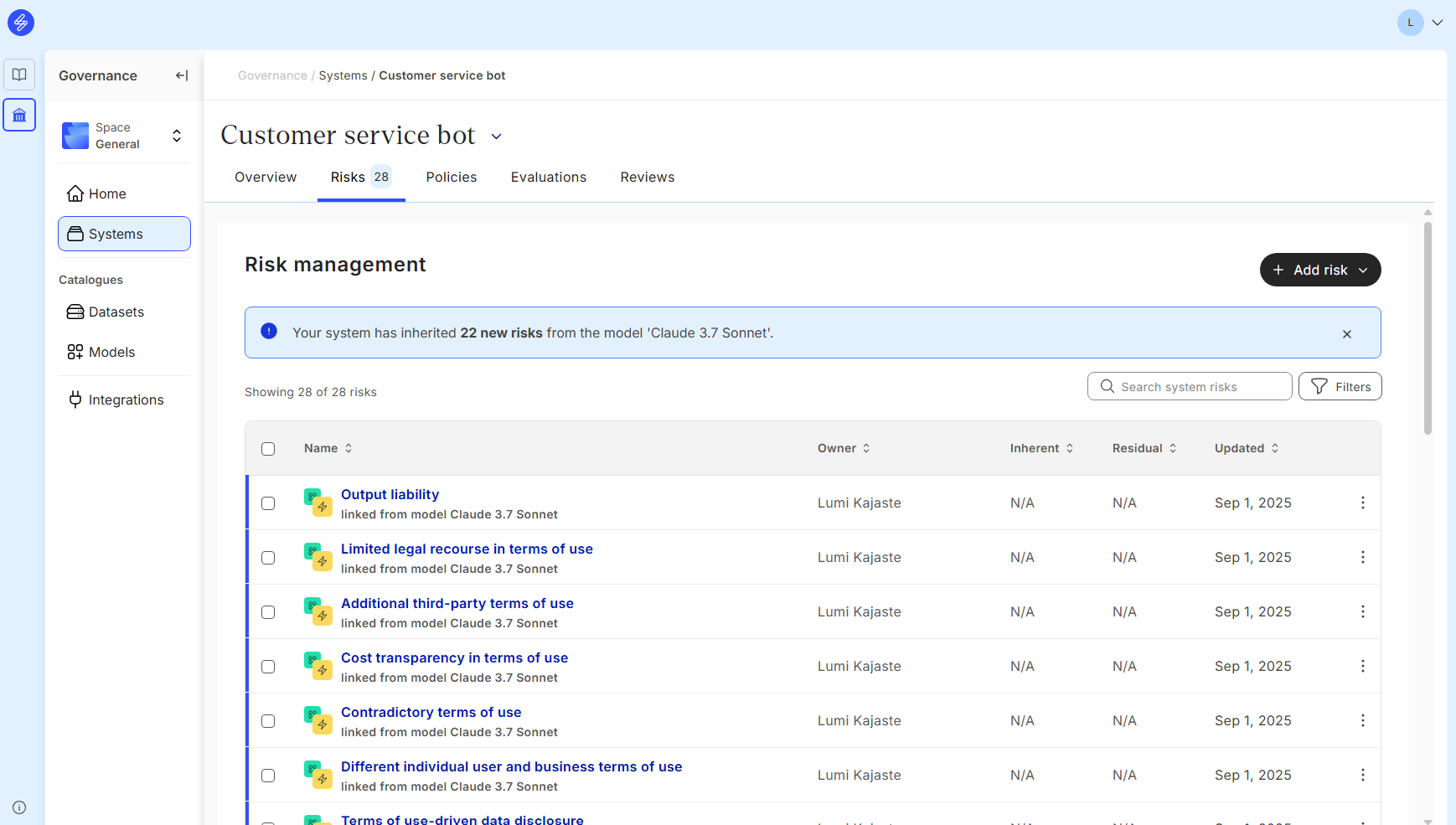
Task: Check the Limited legal recourse row checkbox
Action: coord(268,558)
